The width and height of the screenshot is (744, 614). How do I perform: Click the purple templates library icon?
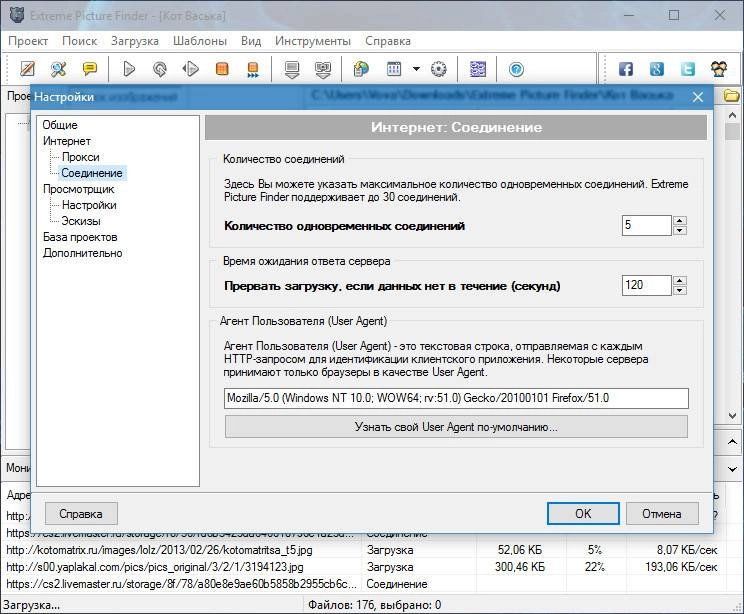coord(477,69)
